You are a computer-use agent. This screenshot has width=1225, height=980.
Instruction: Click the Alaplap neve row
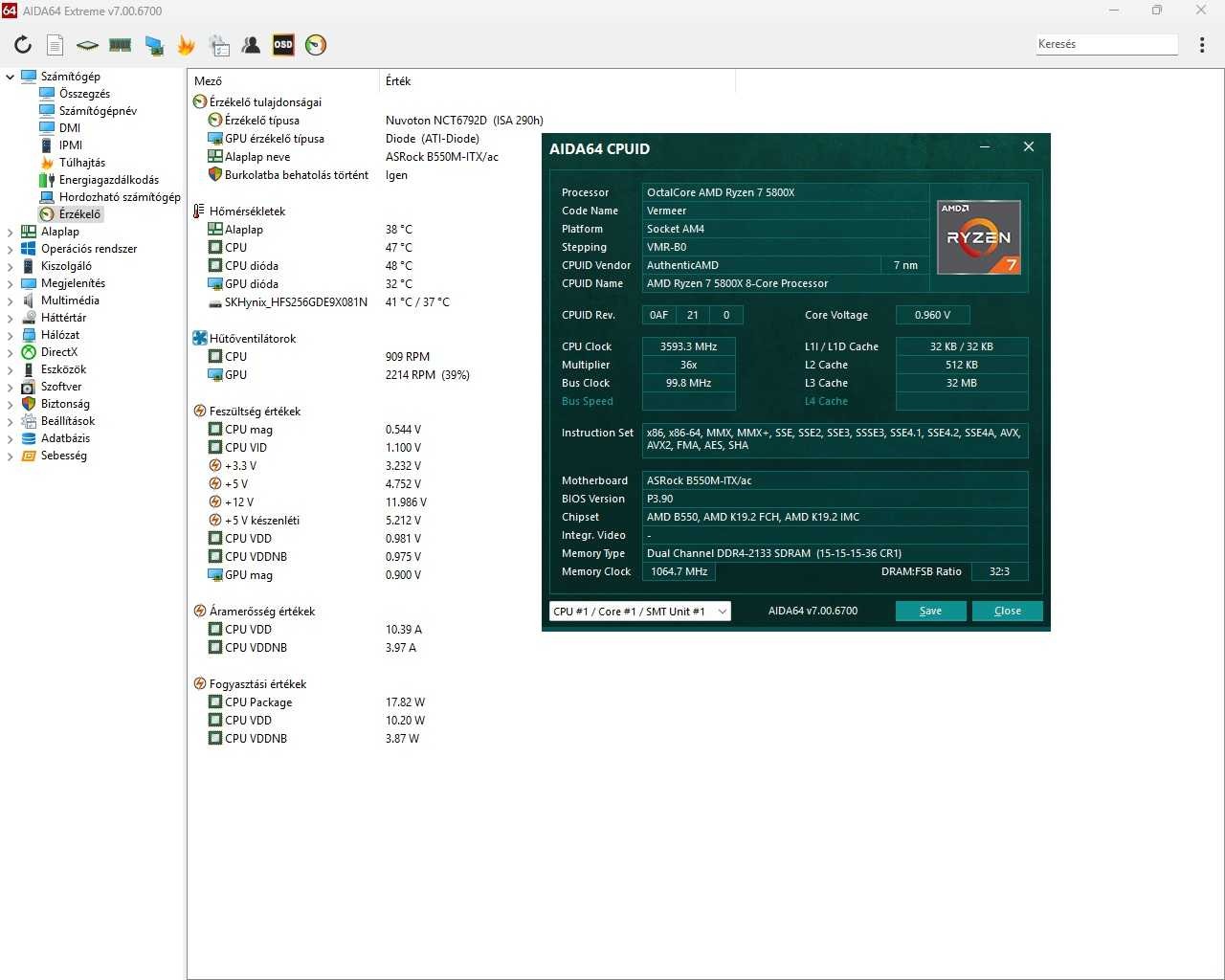point(353,157)
